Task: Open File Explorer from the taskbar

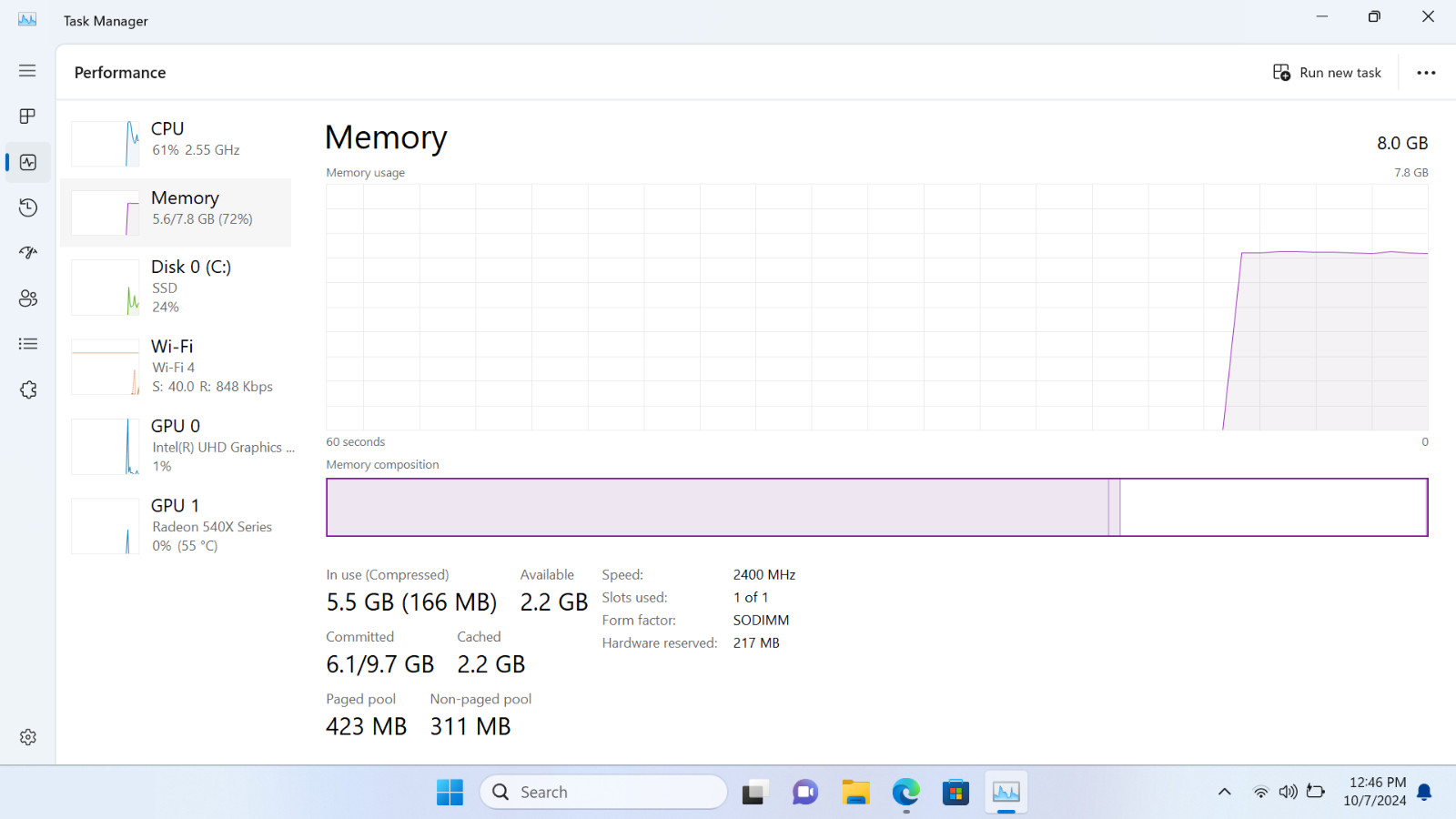Action: (x=855, y=792)
